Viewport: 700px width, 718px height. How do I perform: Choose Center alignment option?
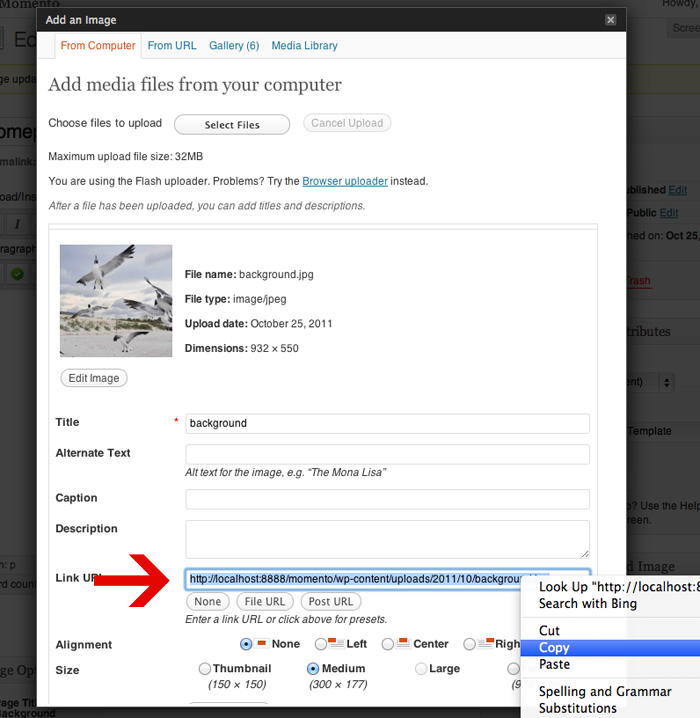click(x=388, y=645)
